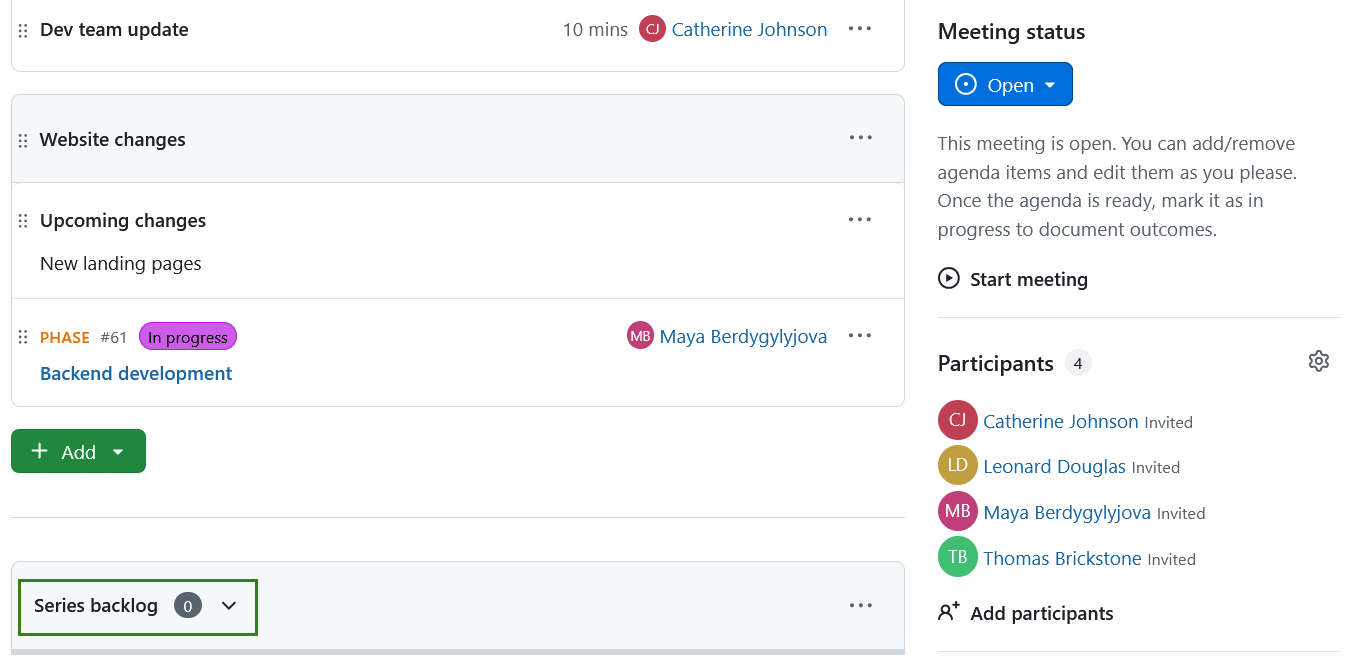Open the Upcoming changes options menu

(860, 219)
